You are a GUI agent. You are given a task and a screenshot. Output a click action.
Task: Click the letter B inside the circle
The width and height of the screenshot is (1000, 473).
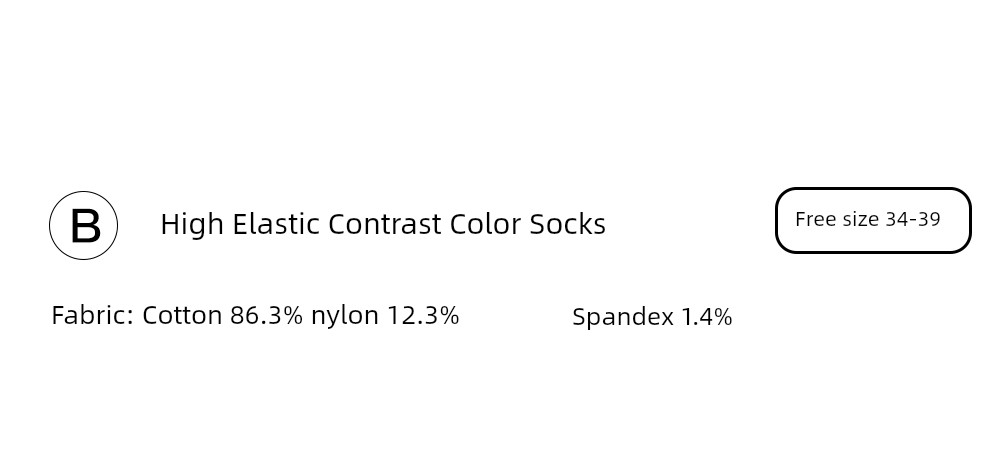point(85,226)
